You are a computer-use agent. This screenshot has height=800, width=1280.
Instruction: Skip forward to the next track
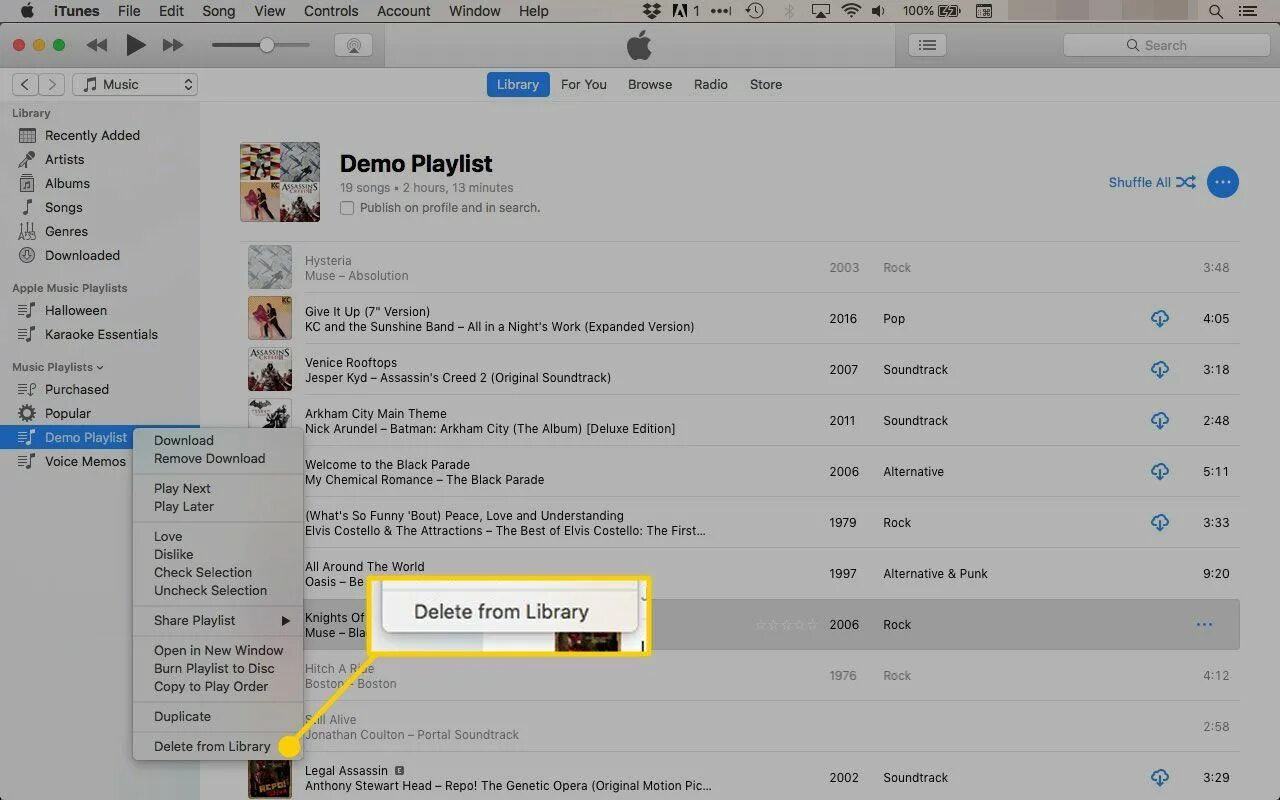click(x=173, y=45)
